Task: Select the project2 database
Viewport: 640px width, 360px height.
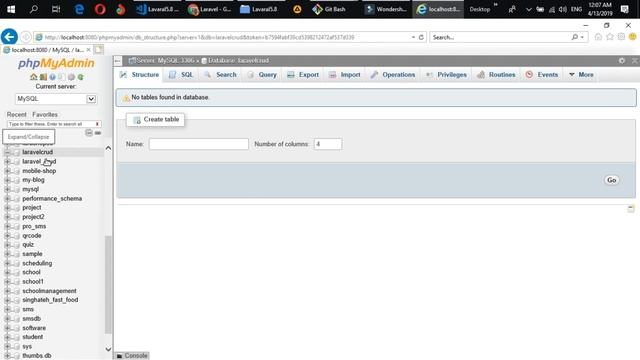Action: coord(33,217)
